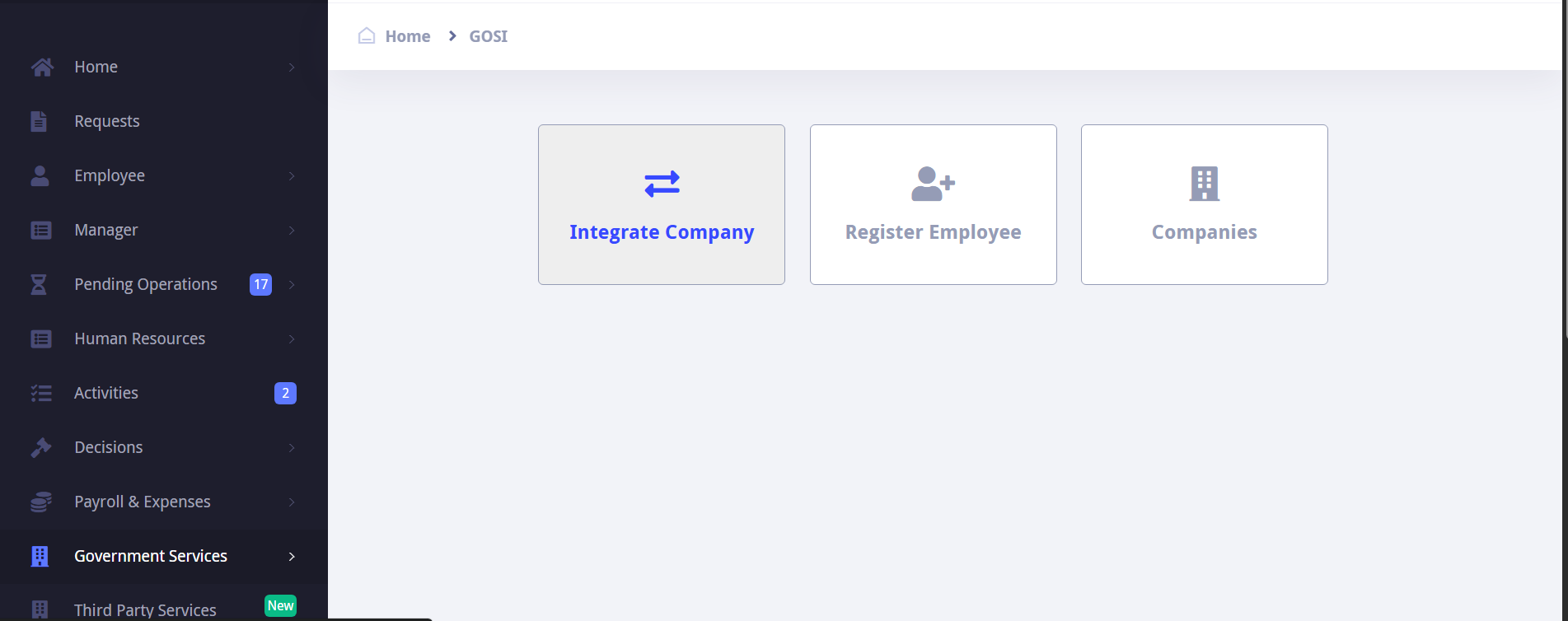This screenshot has width=1568, height=621.
Task: Expand the Manager submenu arrow
Action: point(292,230)
